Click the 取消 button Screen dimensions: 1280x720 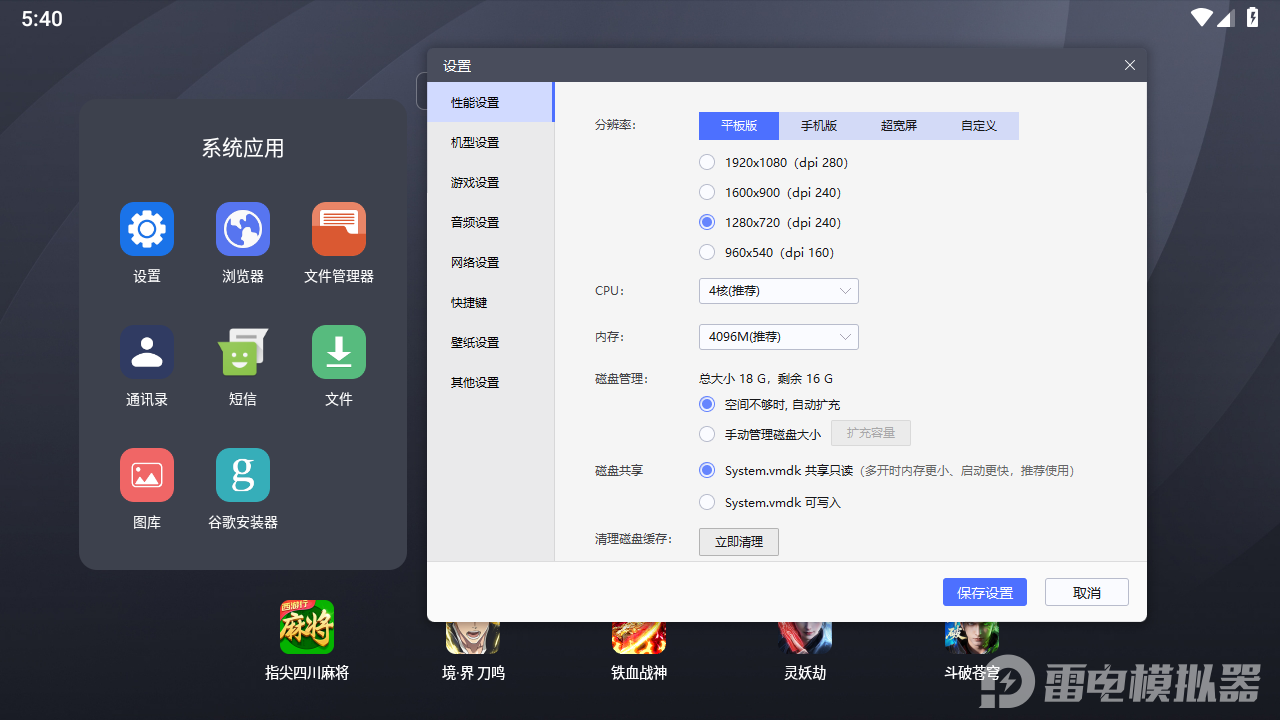coord(1086,592)
